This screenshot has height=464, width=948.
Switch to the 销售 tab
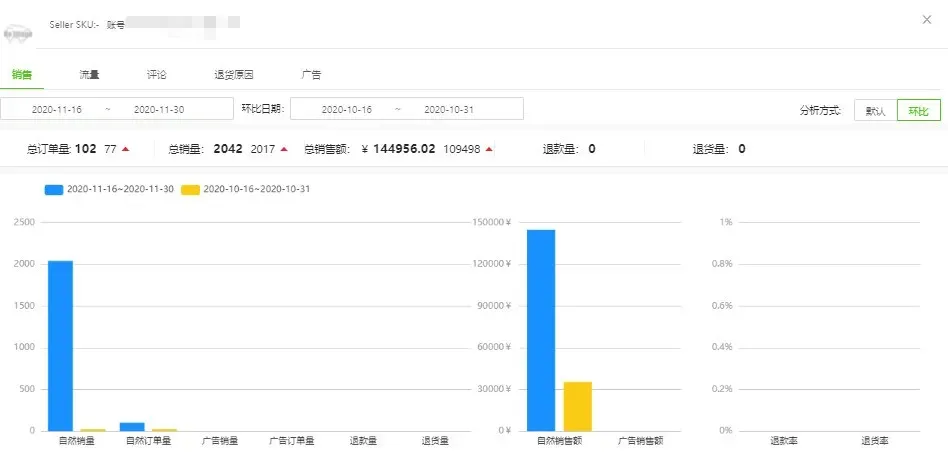coord(22,75)
